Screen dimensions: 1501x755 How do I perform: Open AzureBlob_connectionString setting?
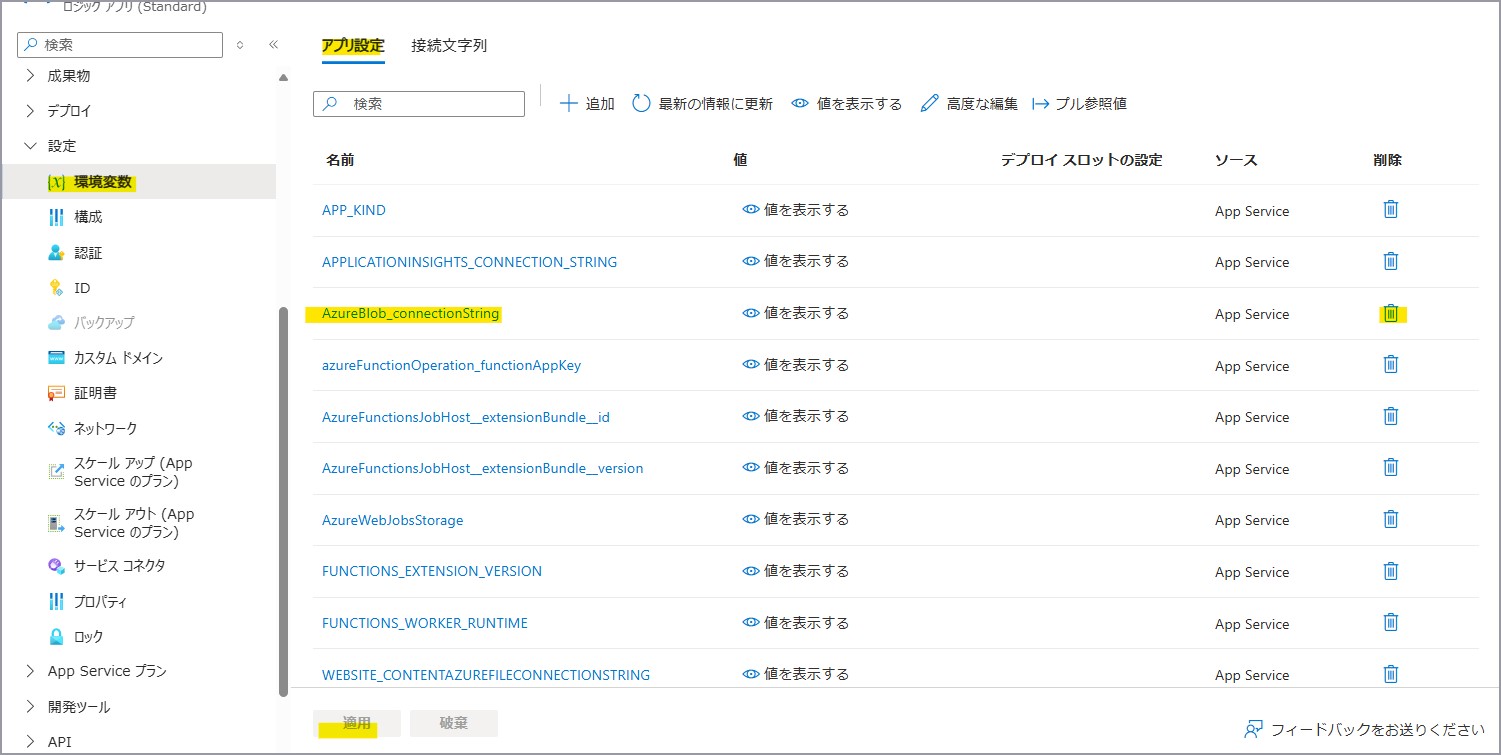pyautogui.click(x=410, y=314)
